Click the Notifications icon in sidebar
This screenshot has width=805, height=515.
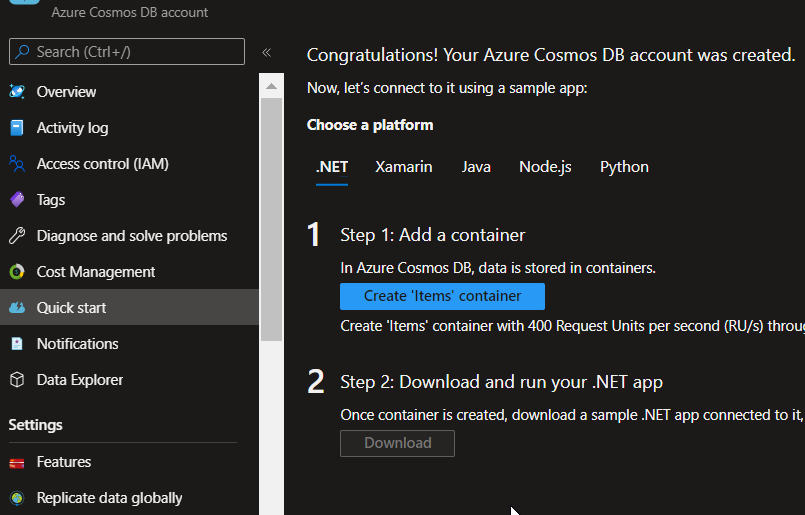point(16,344)
